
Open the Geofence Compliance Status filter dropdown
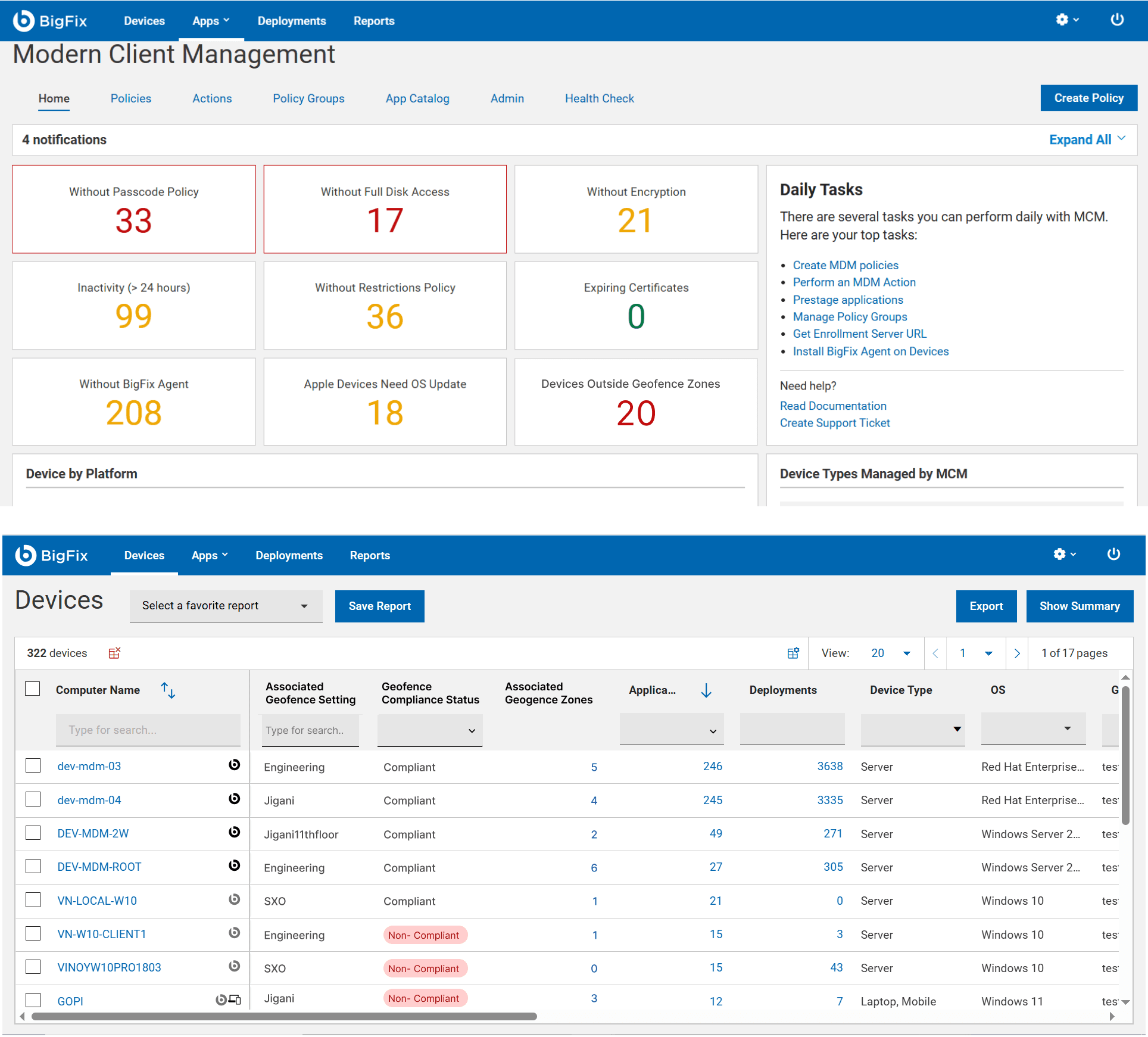pos(430,730)
